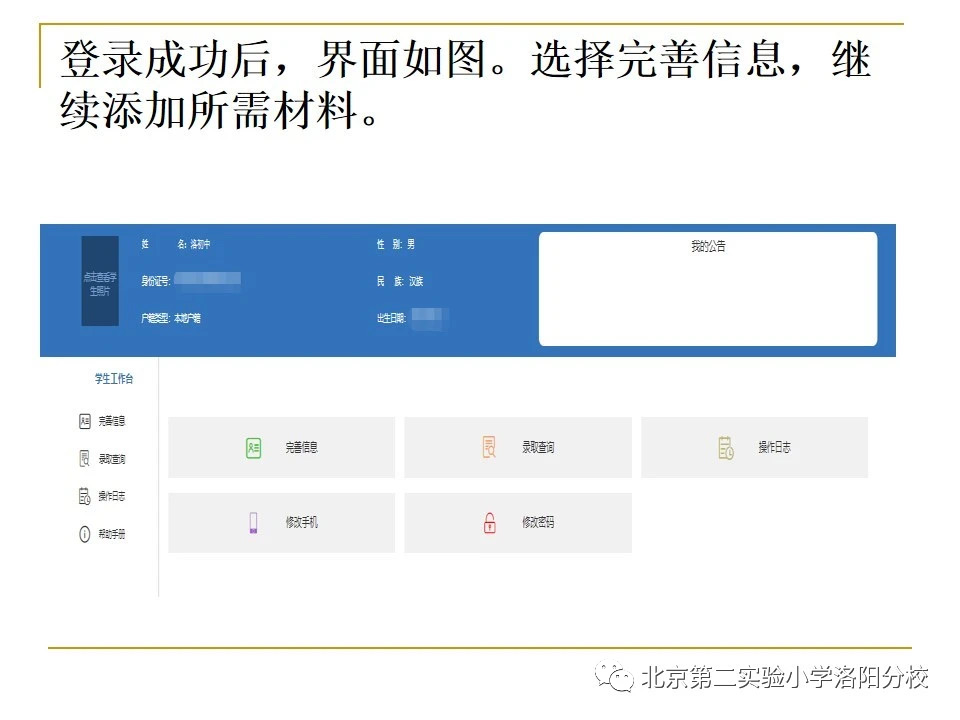Click the 帮助手册 info icon
Screen dimensions: 960x720
tap(85, 533)
